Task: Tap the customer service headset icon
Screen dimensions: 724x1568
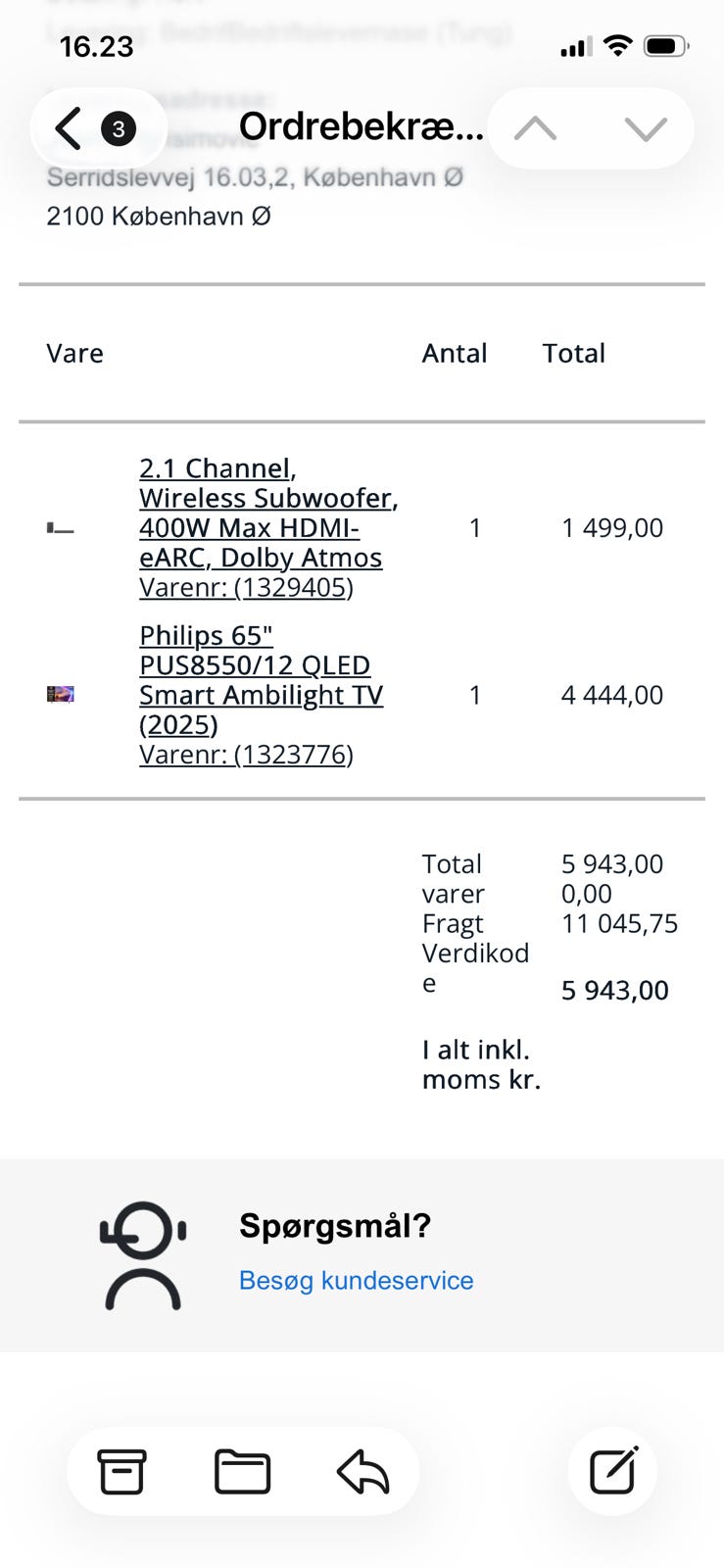Action: coord(143,1255)
